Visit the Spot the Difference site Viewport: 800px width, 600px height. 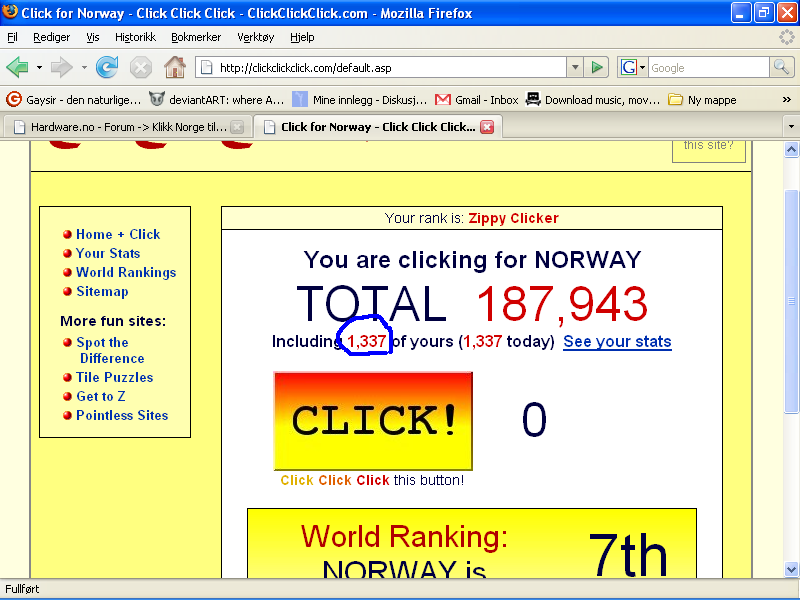[110, 350]
